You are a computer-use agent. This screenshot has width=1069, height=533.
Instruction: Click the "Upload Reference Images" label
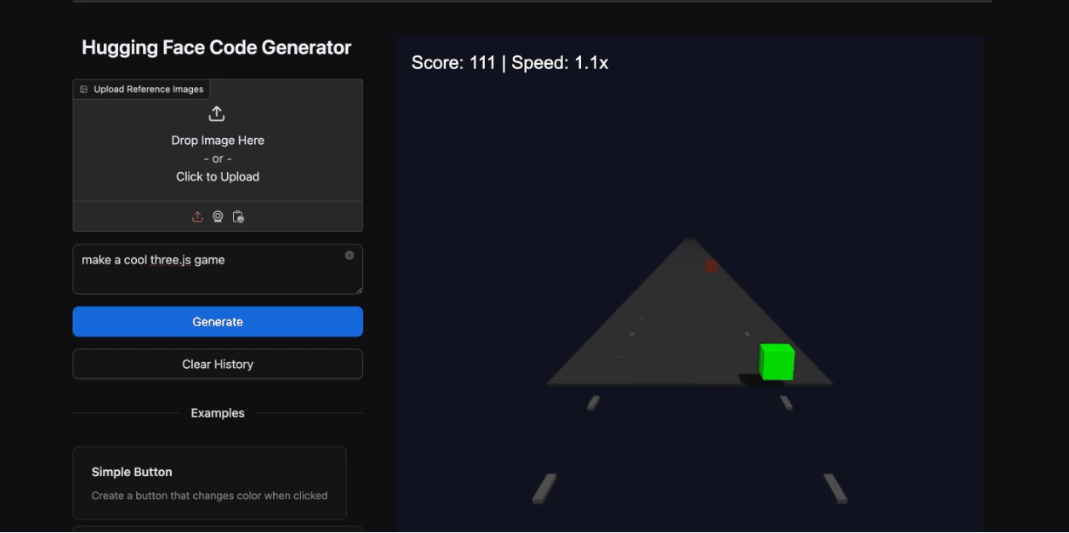tap(148, 89)
